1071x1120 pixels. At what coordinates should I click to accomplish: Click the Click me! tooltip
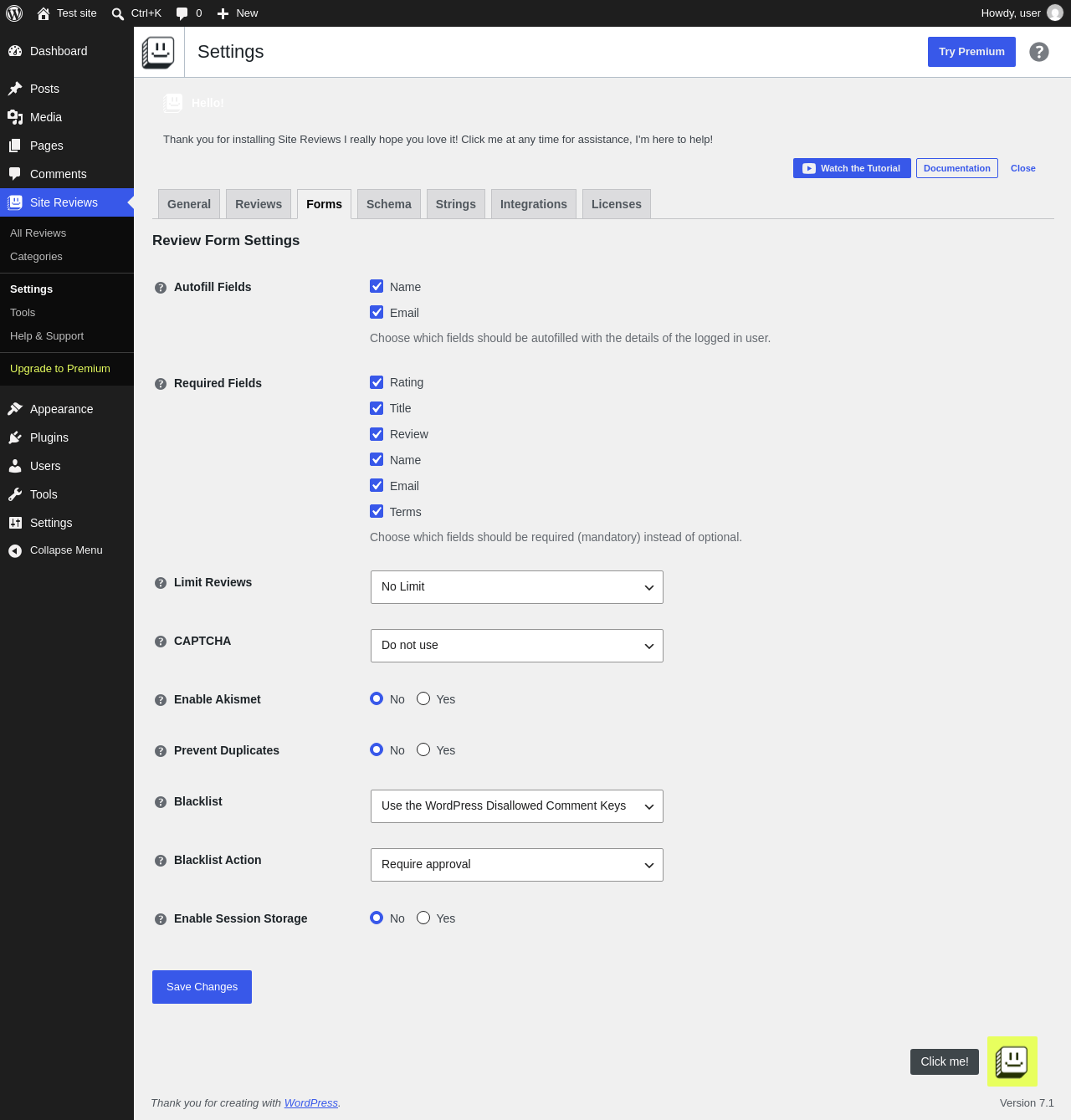(945, 1061)
